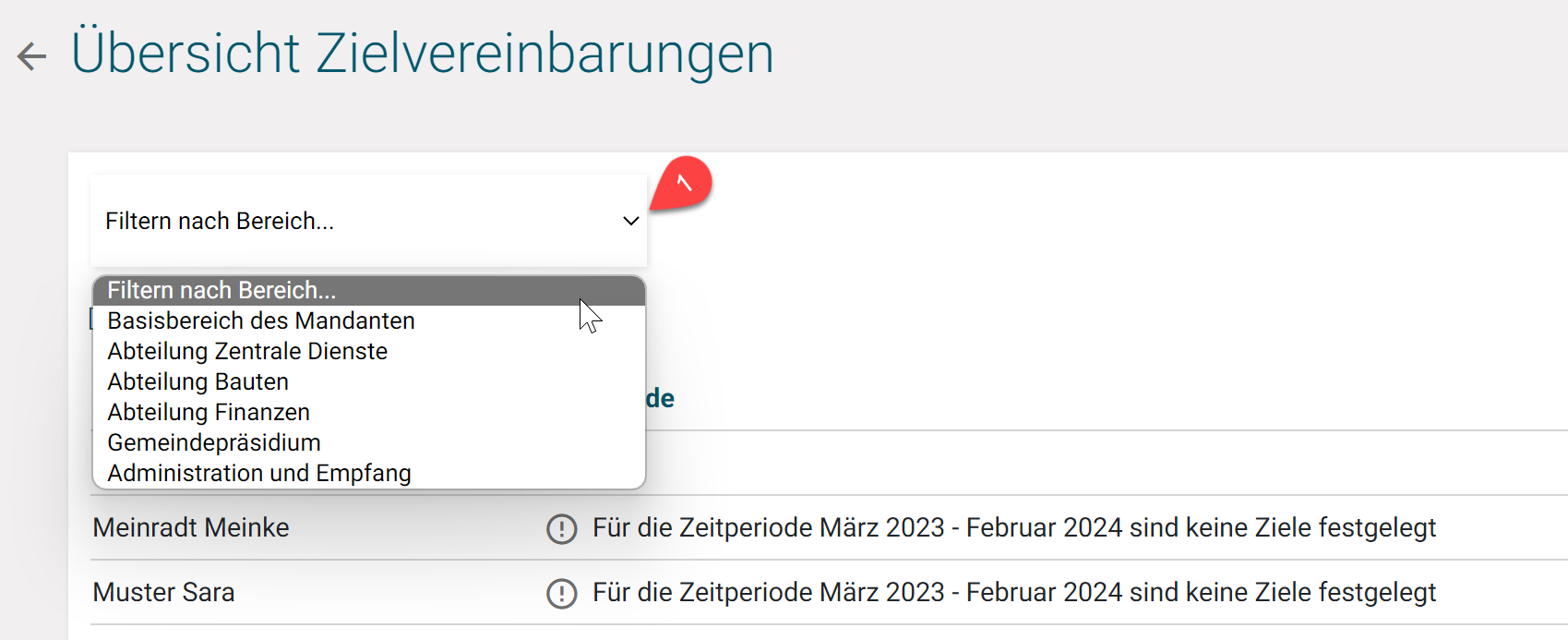Click the partly hidden column header ending 'de'
This screenshot has width=1568, height=640.
coord(660,399)
